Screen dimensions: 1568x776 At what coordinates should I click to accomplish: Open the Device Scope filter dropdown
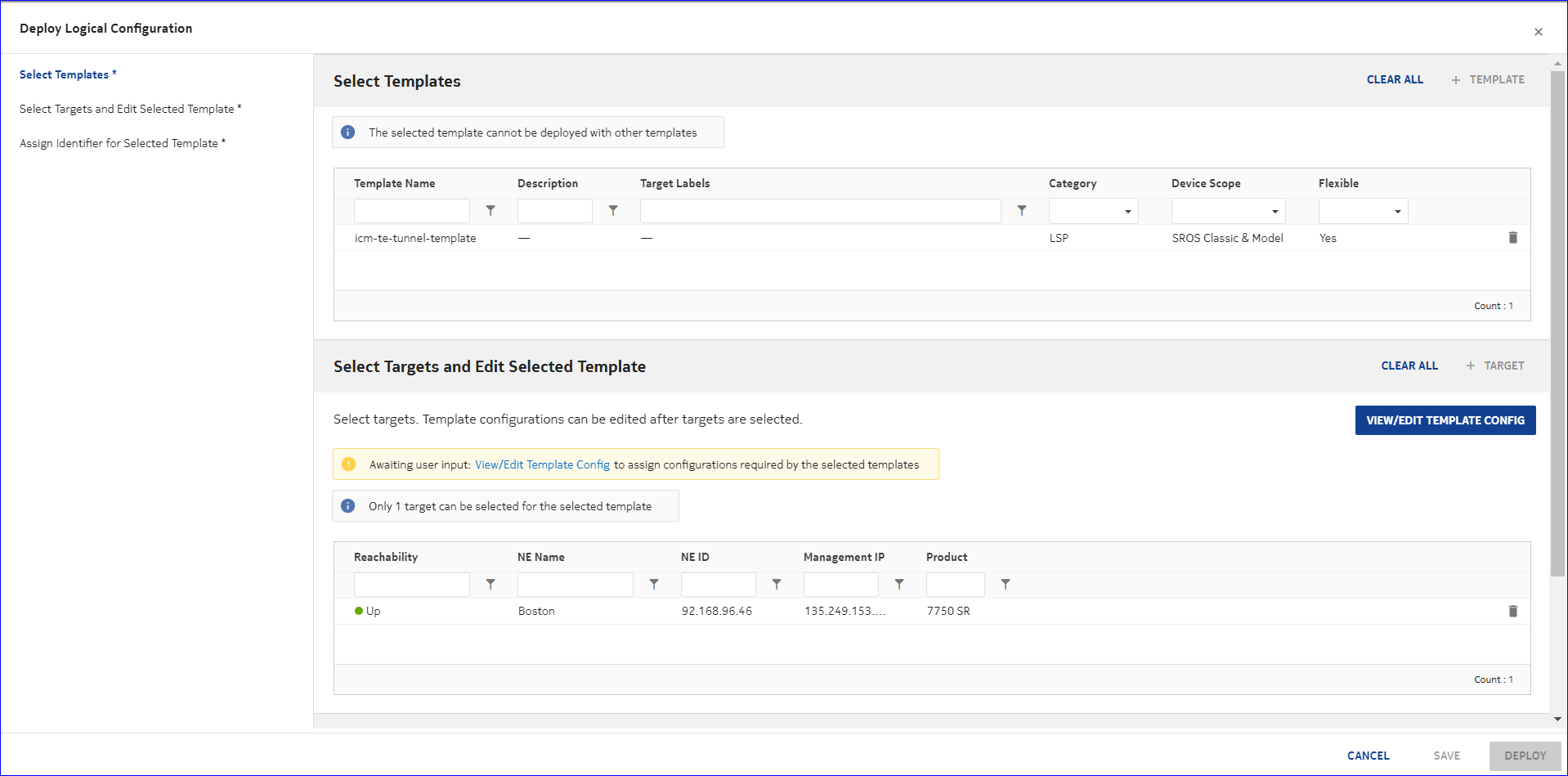click(x=1228, y=211)
